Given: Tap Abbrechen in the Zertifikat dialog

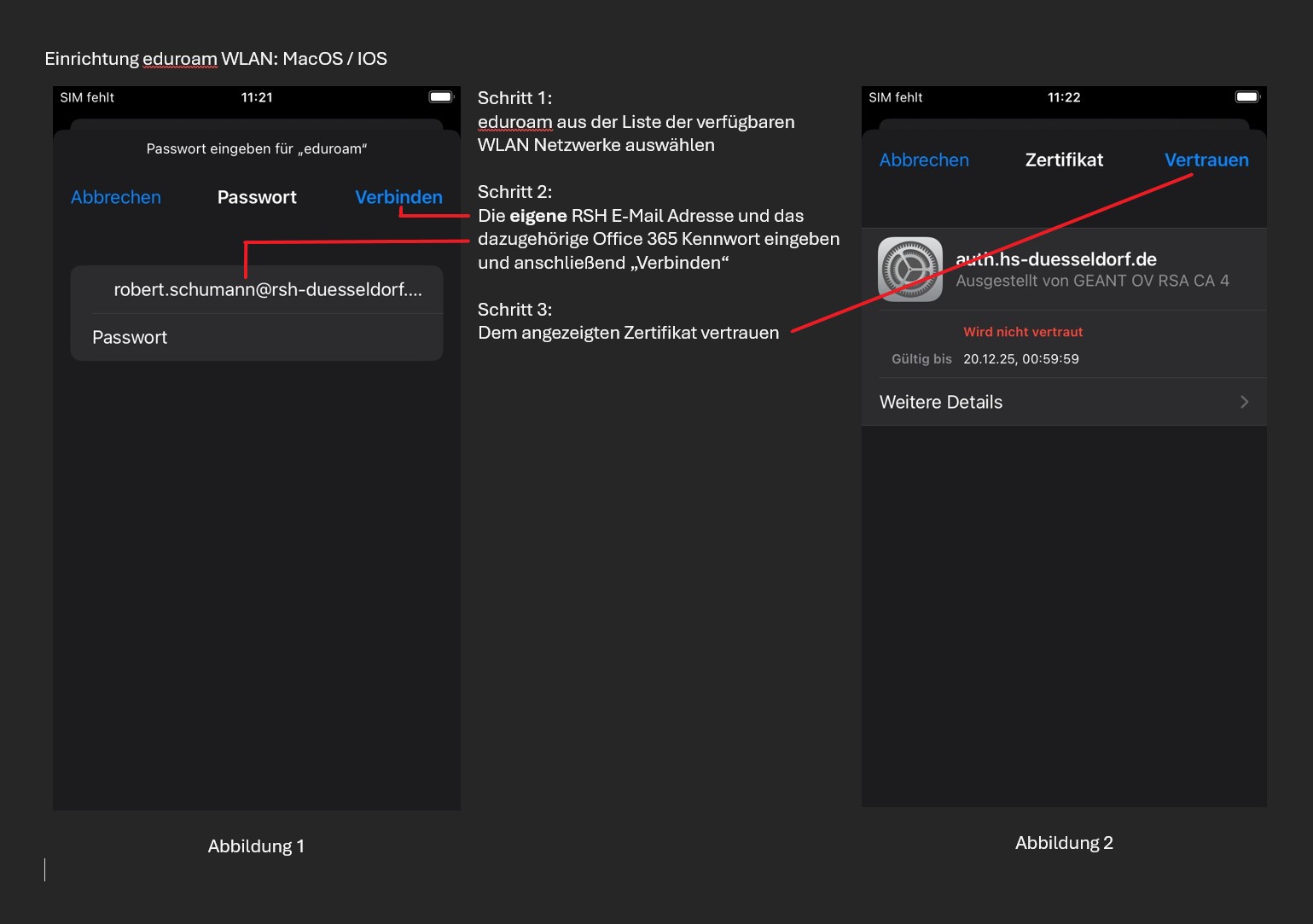Looking at the screenshot, I should 924,160.
